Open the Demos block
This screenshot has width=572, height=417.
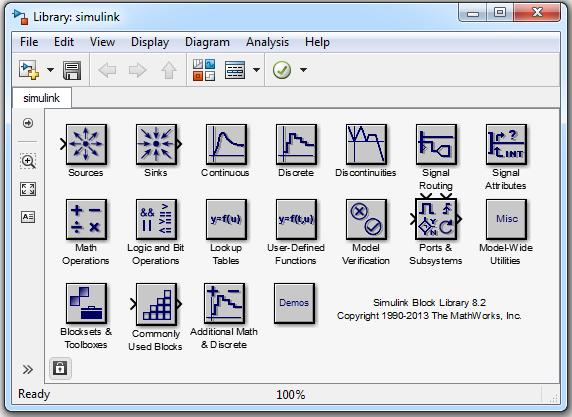coord(294,304)
